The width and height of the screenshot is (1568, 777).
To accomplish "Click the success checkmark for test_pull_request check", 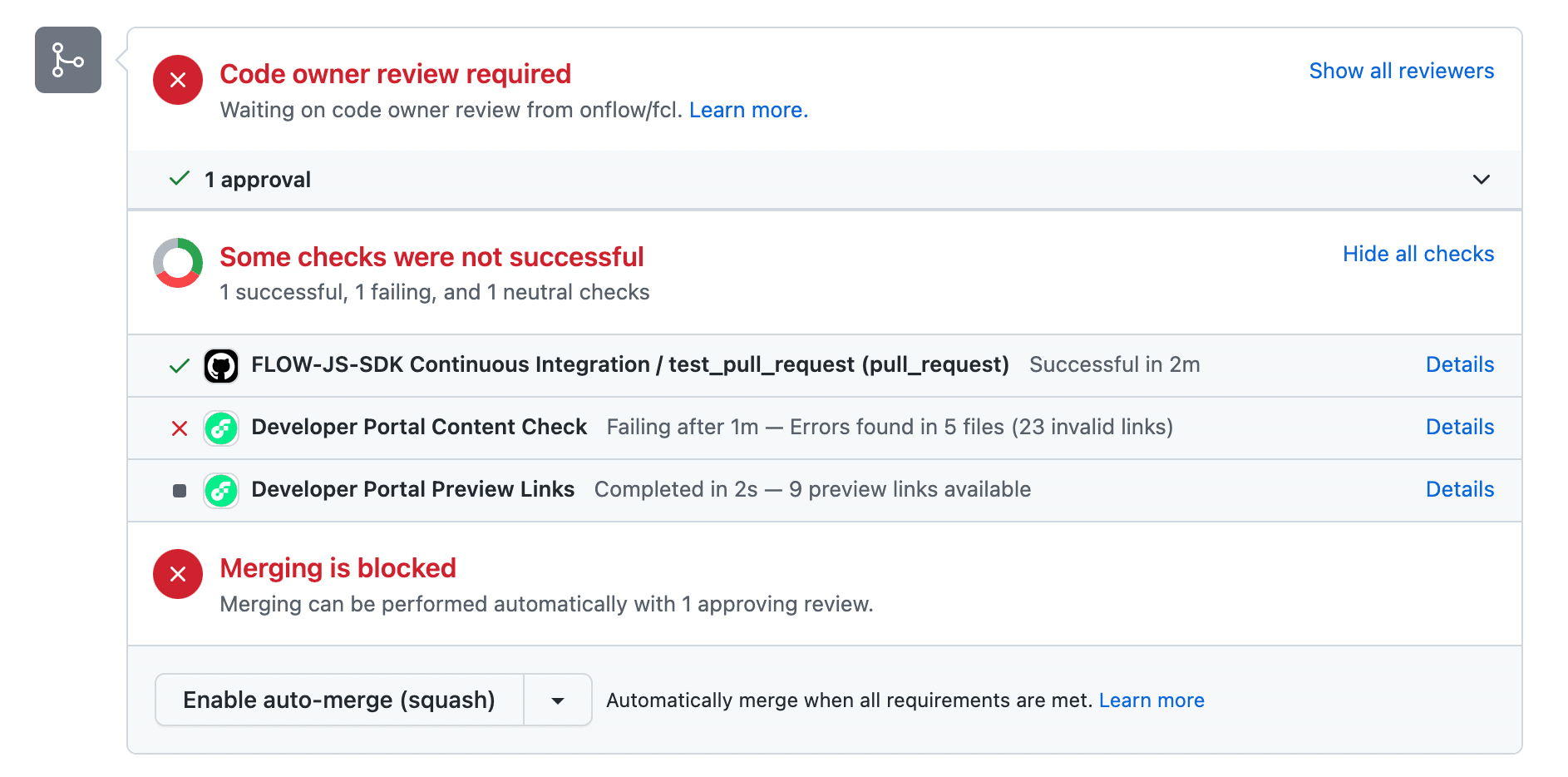I will point(178,365).
